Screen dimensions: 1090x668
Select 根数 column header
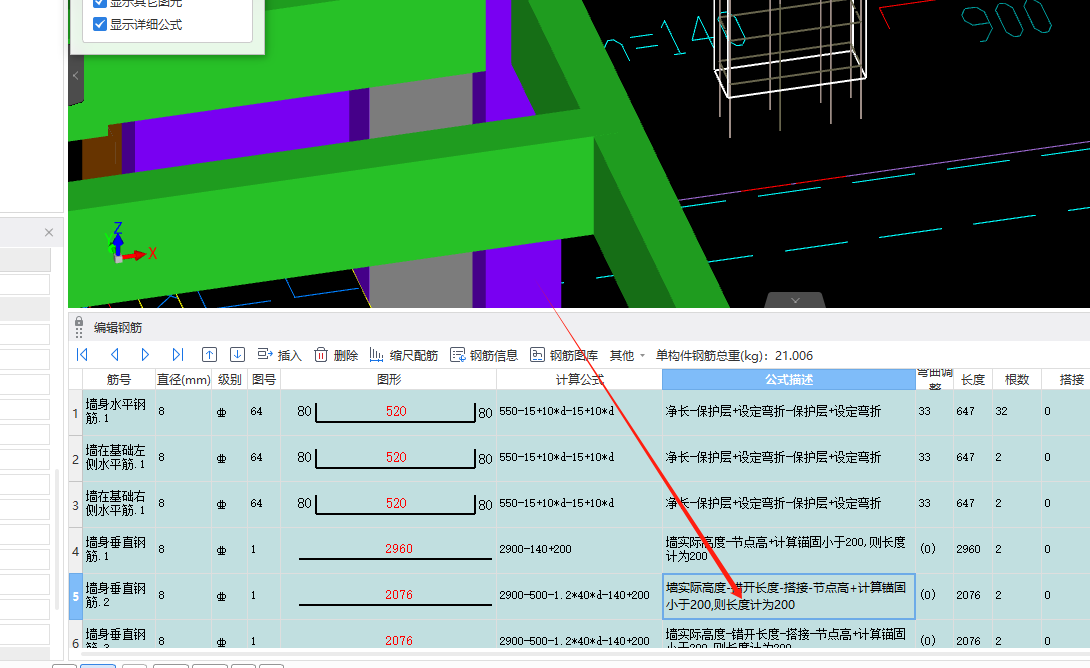tap(1016, 380)
